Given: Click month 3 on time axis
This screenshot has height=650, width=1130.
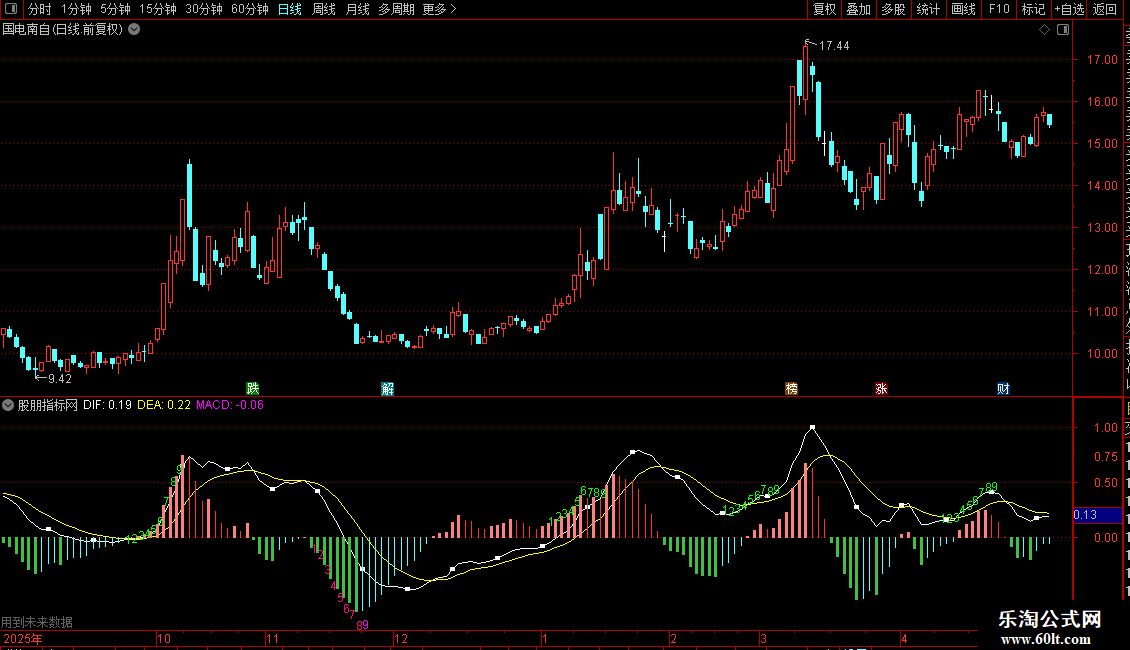Looking at the screenshot, I should tap(763, 638).
